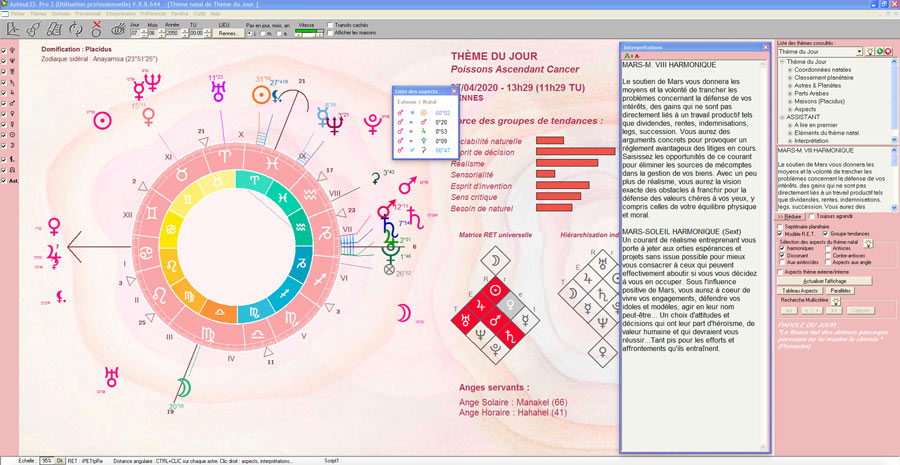Image resolution: width=900 pixels, height=465 pixels.
Task: Expand Maisons (Placidus) tree node
Action: pyautogui.click(x=790, y=101)
